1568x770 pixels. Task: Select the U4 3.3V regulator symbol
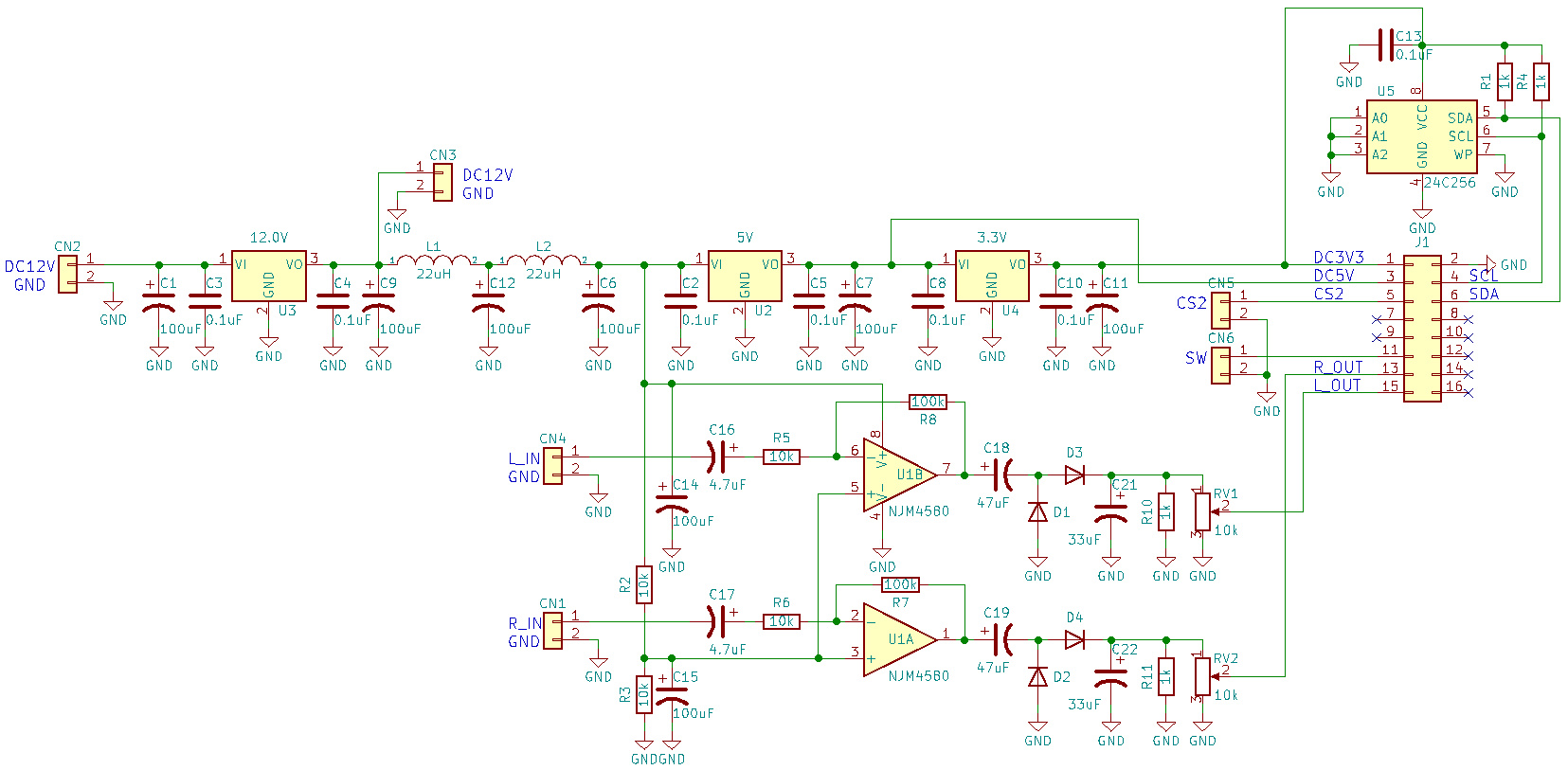[x=991, y=276]
